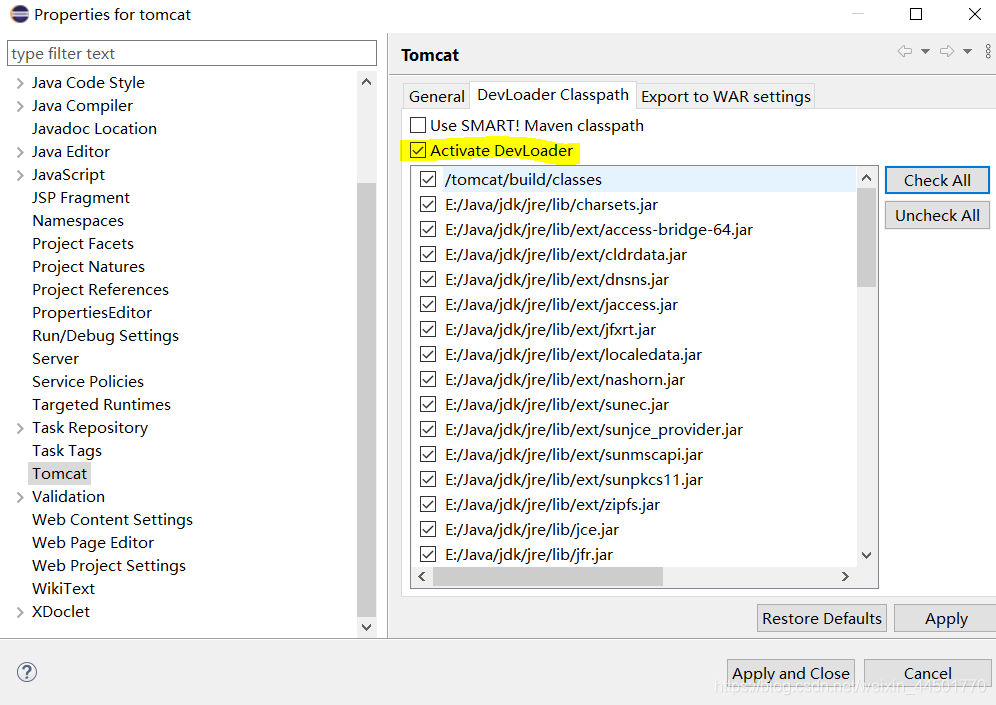
Task: Click the Apply button
Action: point(946,618)
